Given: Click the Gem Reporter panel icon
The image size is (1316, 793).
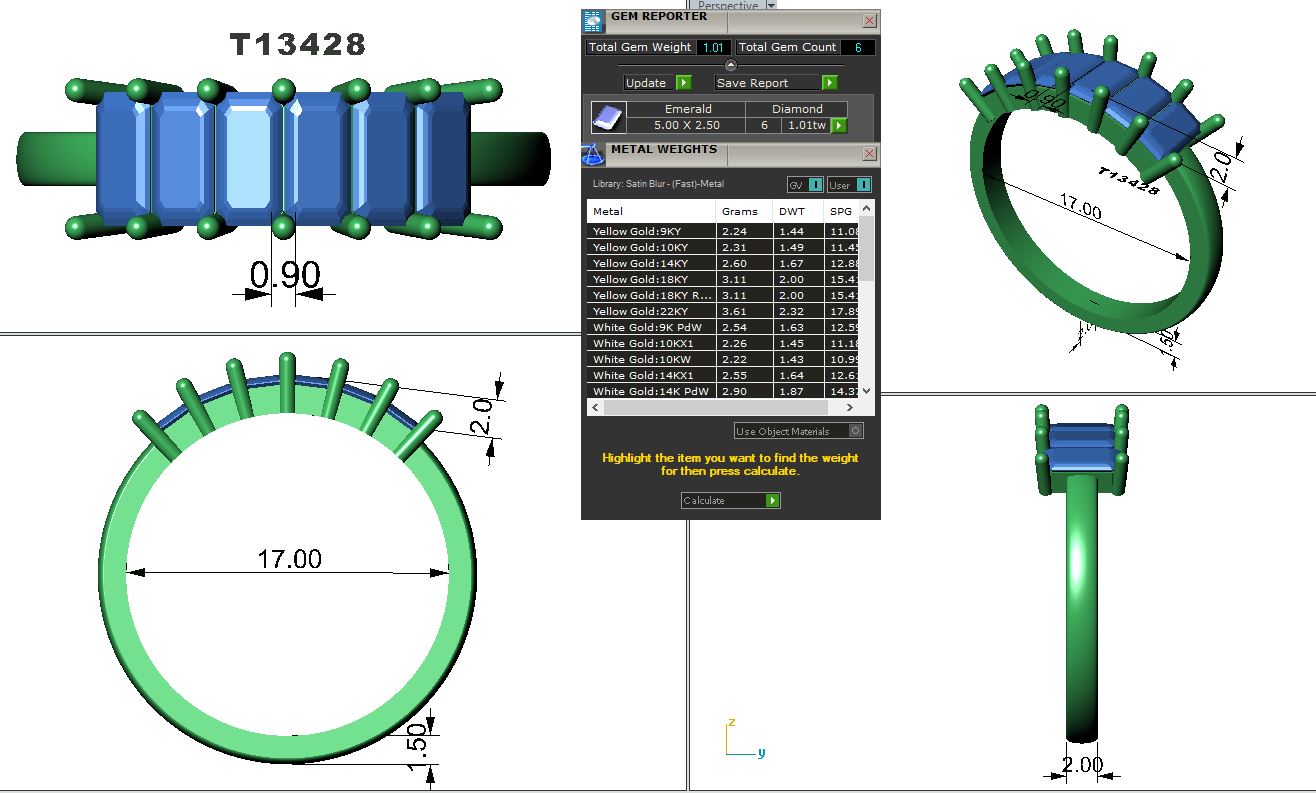Looking at the screenshot, I should click(593, 20).
